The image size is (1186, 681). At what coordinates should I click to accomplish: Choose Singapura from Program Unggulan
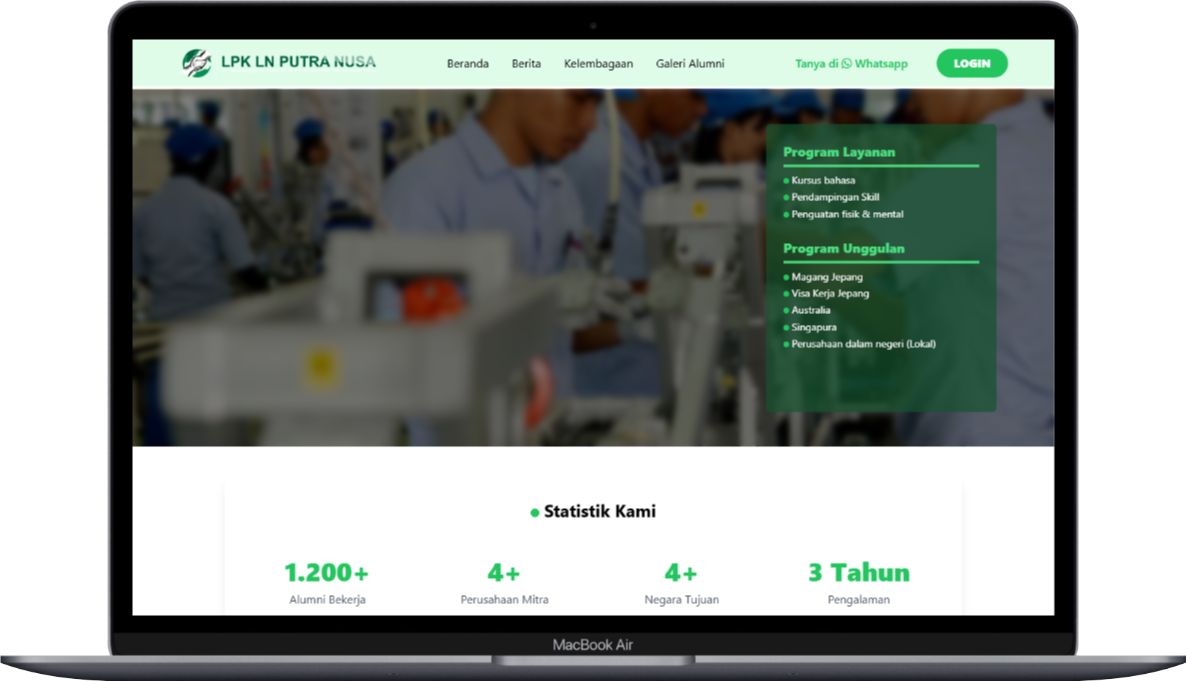[814, 328]
